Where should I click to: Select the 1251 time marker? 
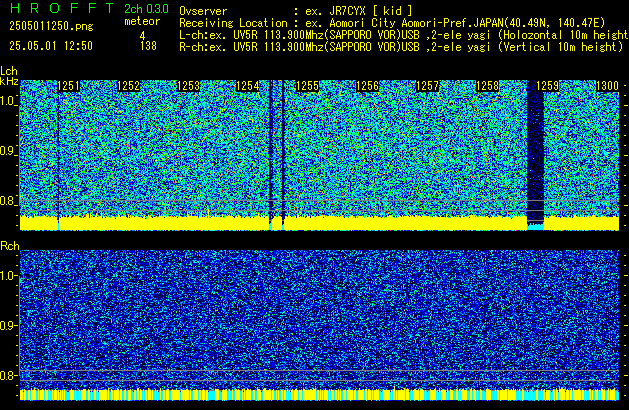[69, 86]
